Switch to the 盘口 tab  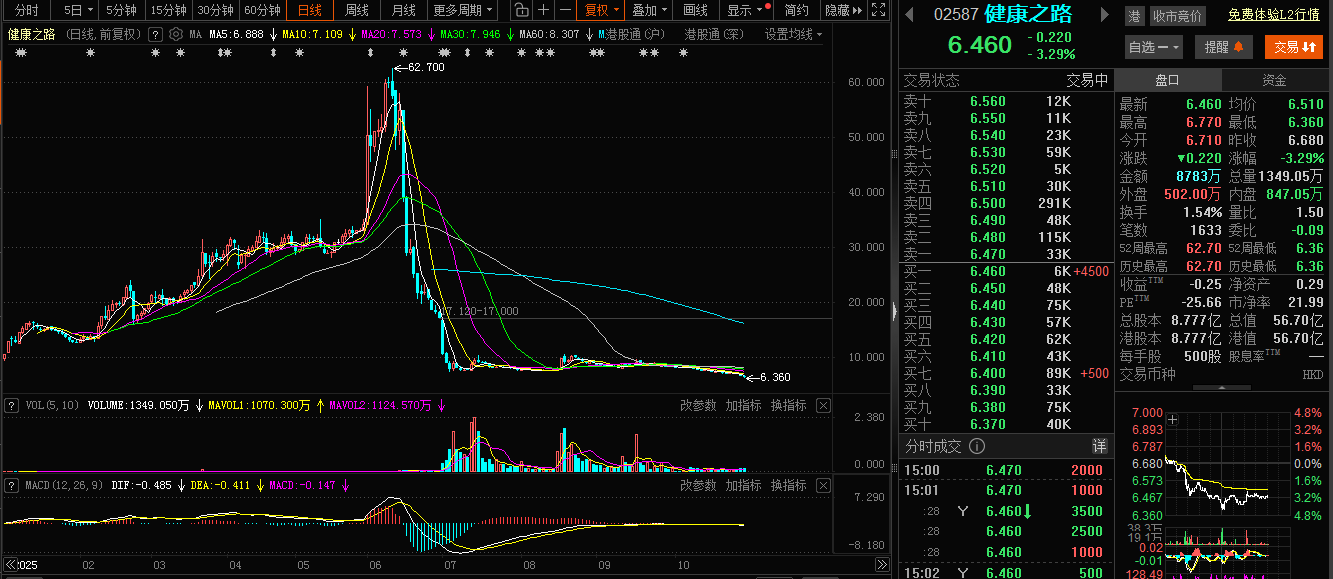[1167, 80]
